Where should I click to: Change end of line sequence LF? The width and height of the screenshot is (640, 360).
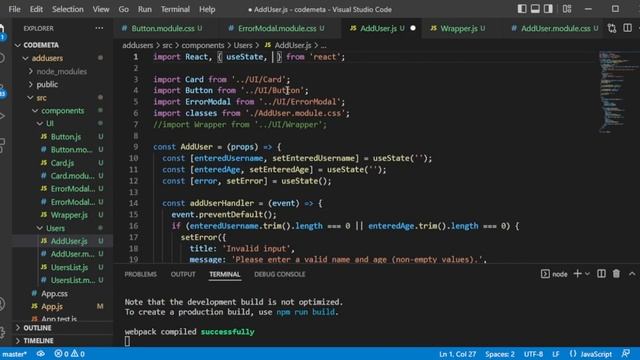pos(556,354)
